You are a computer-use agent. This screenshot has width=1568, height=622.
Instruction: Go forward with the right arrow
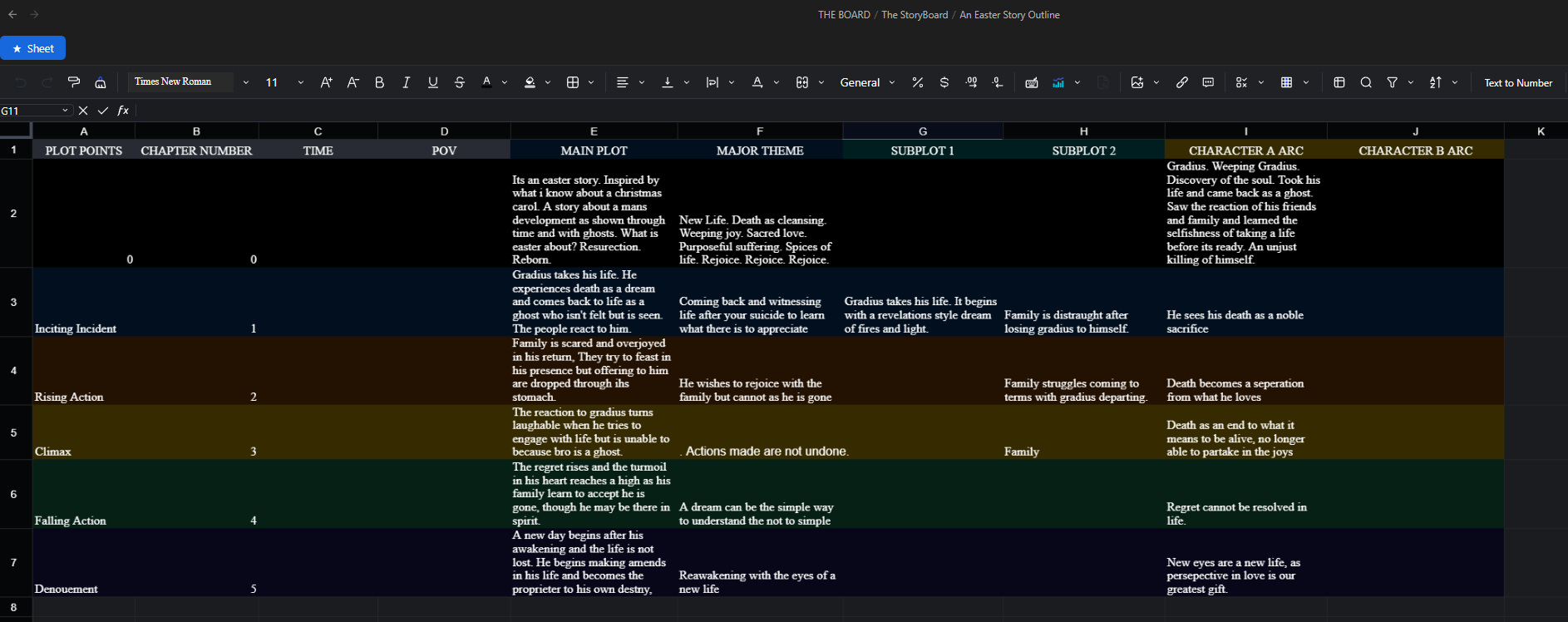click(34, 14)
